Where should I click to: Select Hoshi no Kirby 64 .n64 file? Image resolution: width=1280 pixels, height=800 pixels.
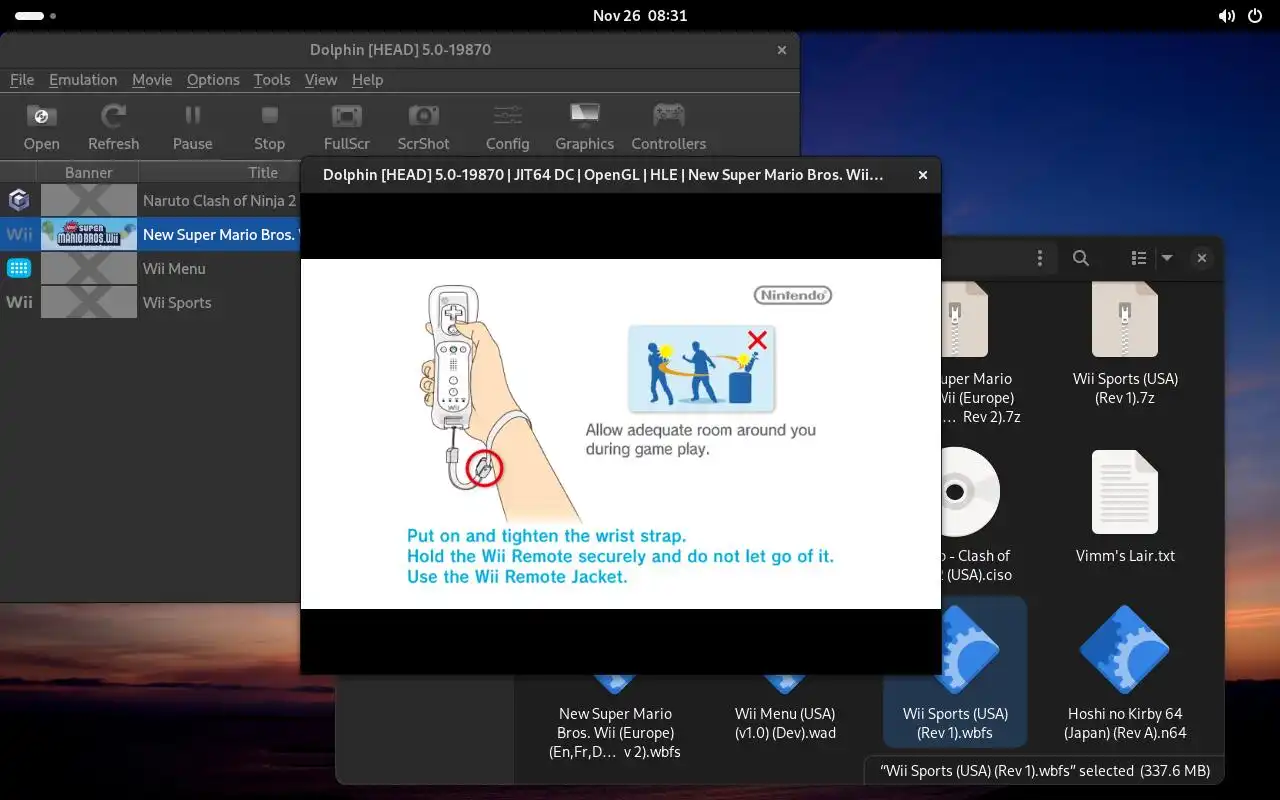(1125, 674)
